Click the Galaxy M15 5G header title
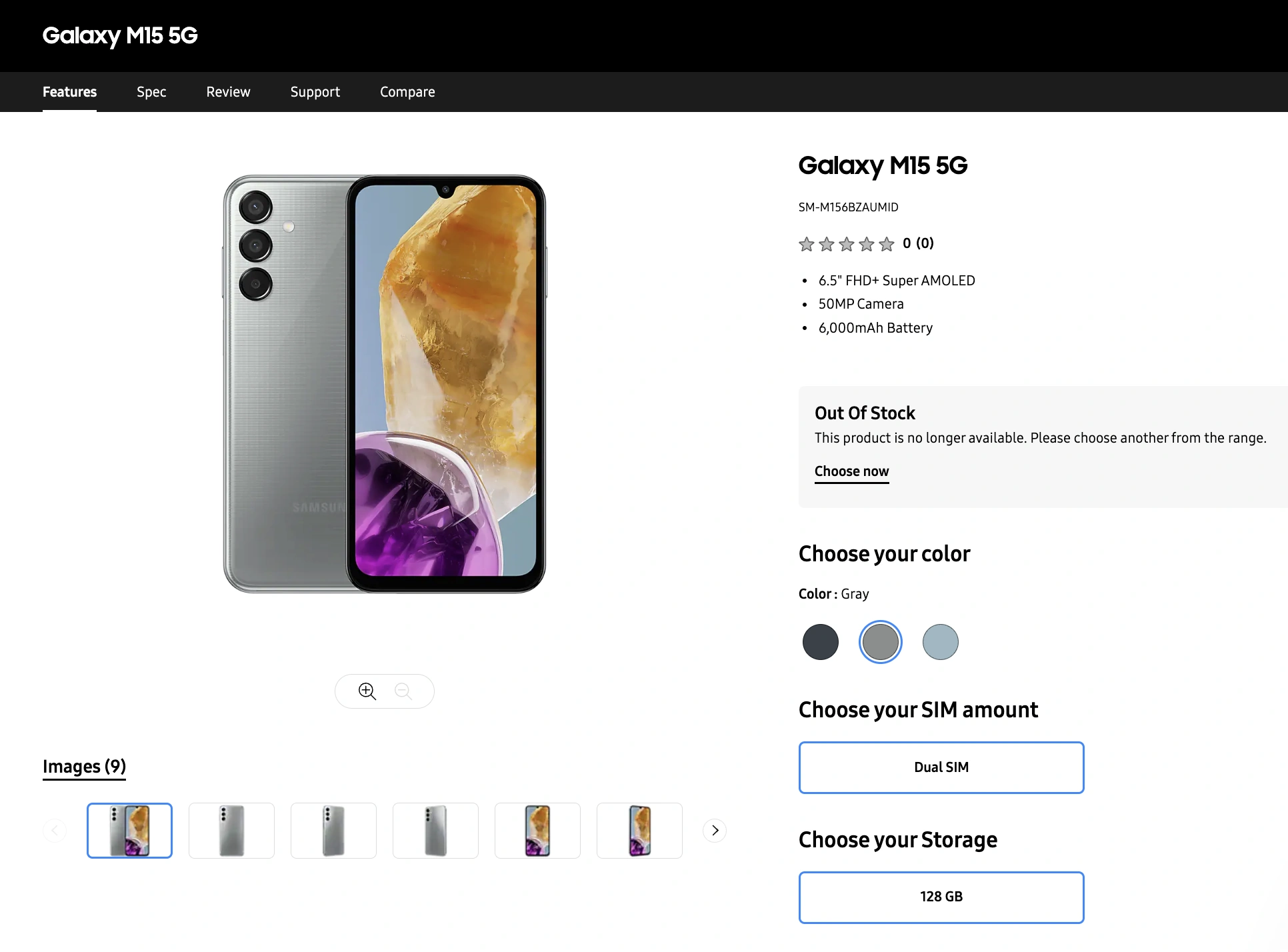1288x952 pixels. (120, 35)
